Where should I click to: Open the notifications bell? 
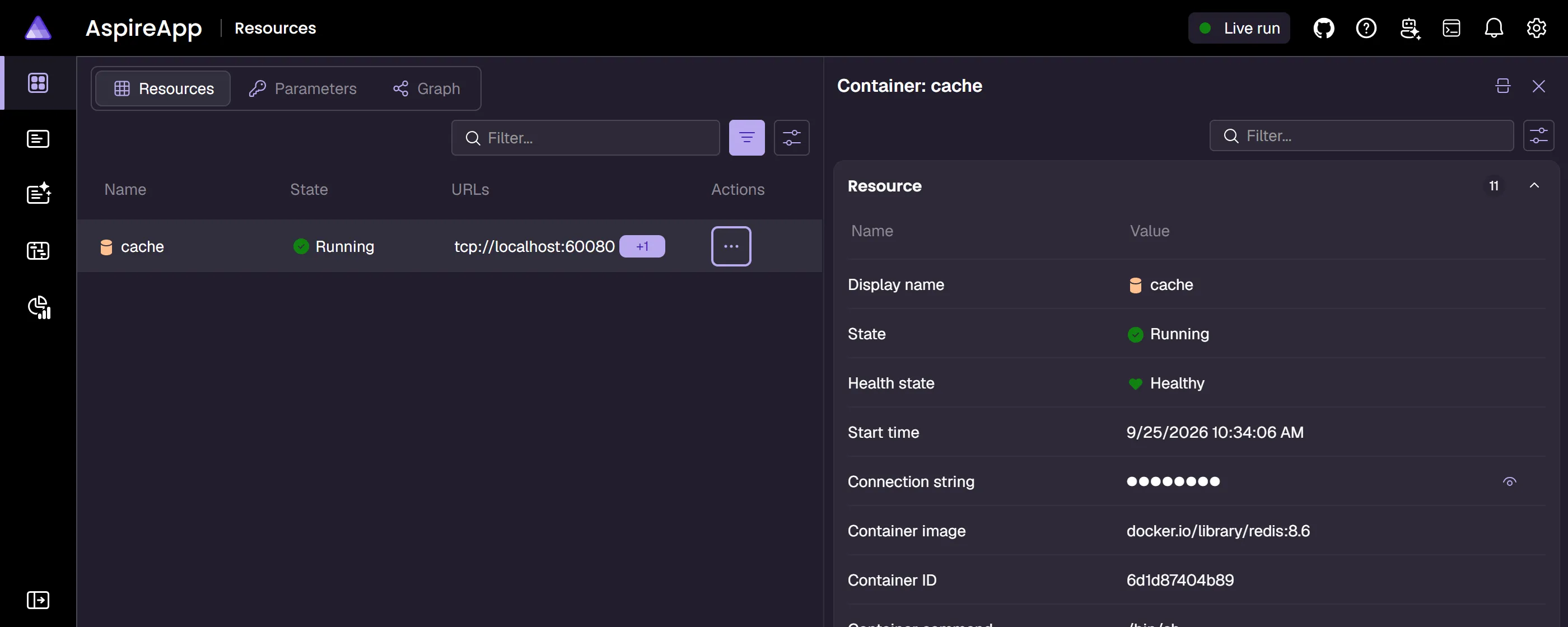1494,28
